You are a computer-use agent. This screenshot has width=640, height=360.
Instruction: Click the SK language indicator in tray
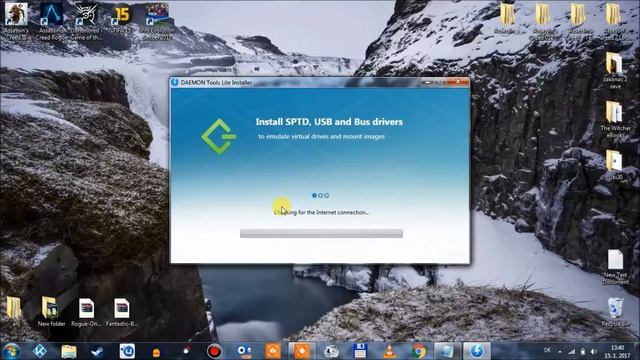pos(547,350)
